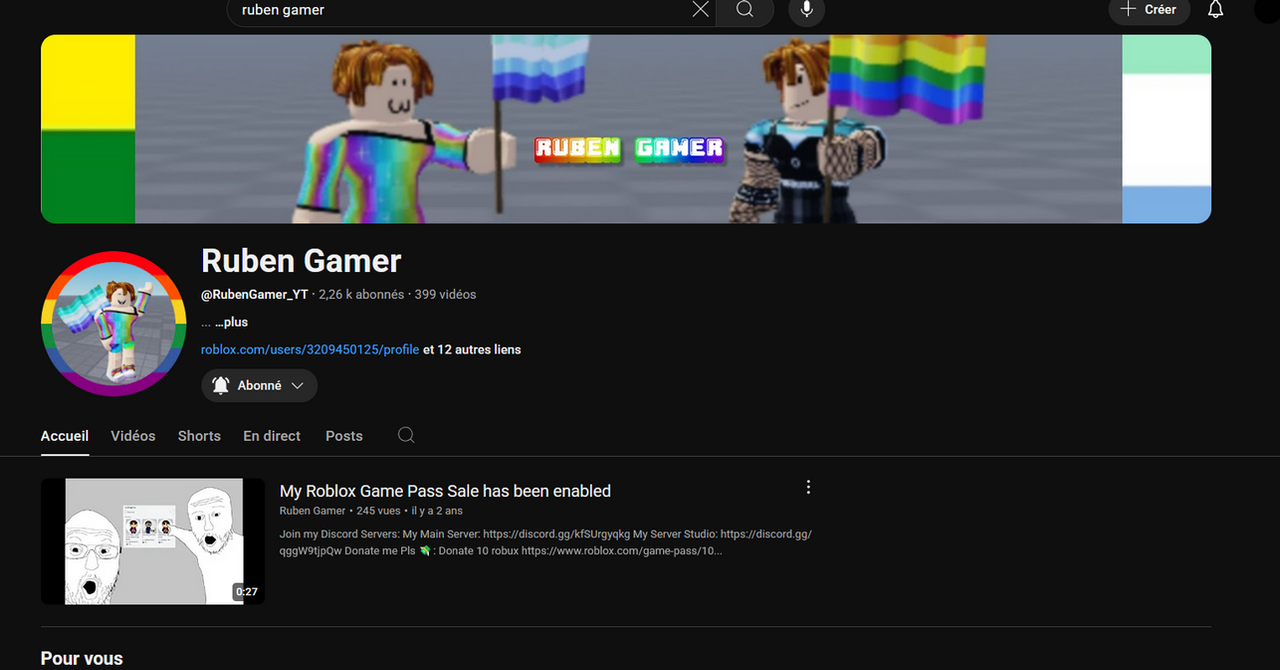The width and height of the screenshot is (1280, 670).
Task: Switch to the Shorts tab
Action: (199, 436)
